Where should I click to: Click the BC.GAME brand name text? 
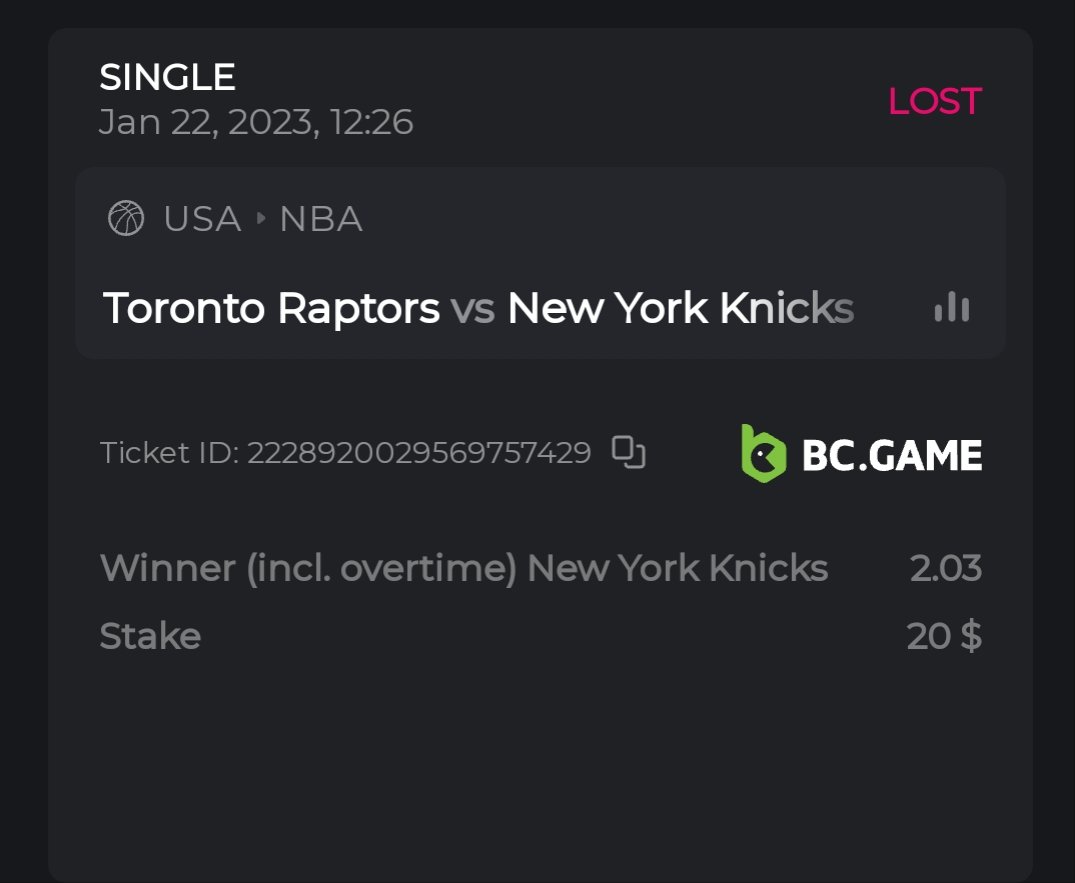[x=891, y=455]
